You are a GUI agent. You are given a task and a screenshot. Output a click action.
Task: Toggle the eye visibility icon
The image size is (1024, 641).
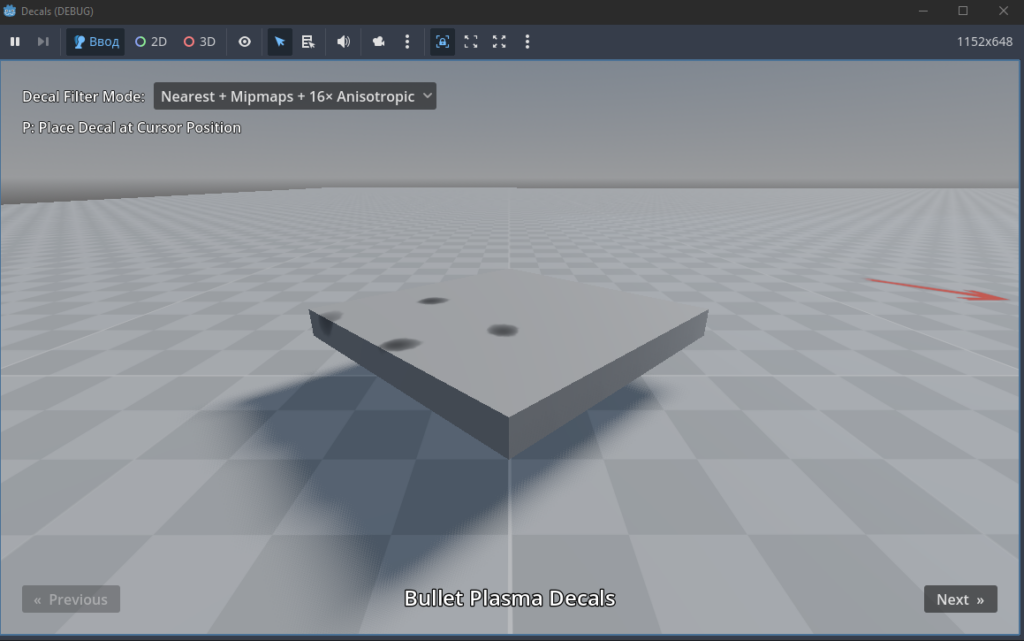[244, 42]
